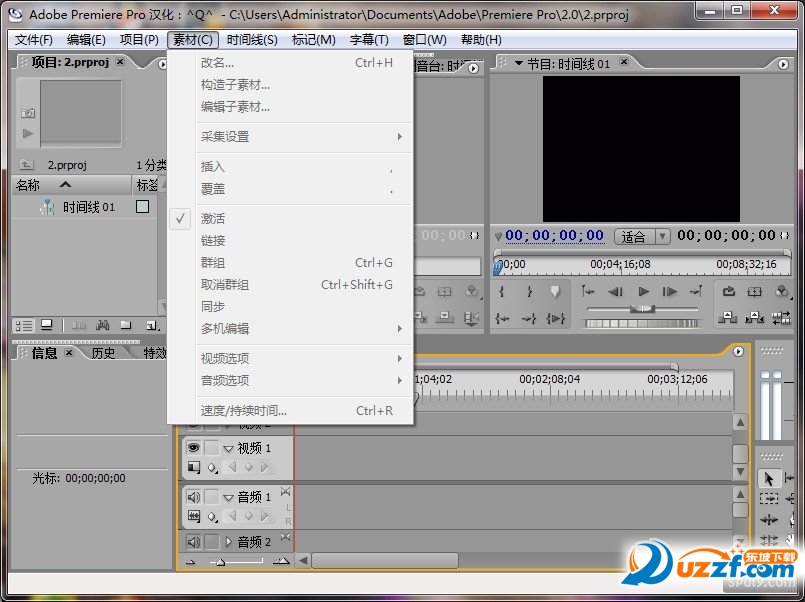Open 字幕(T) menu

point(369,40)
